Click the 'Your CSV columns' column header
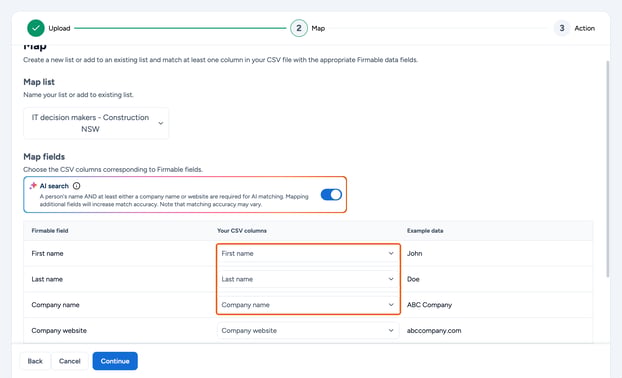The image size is (622, 378). [242, 230]
